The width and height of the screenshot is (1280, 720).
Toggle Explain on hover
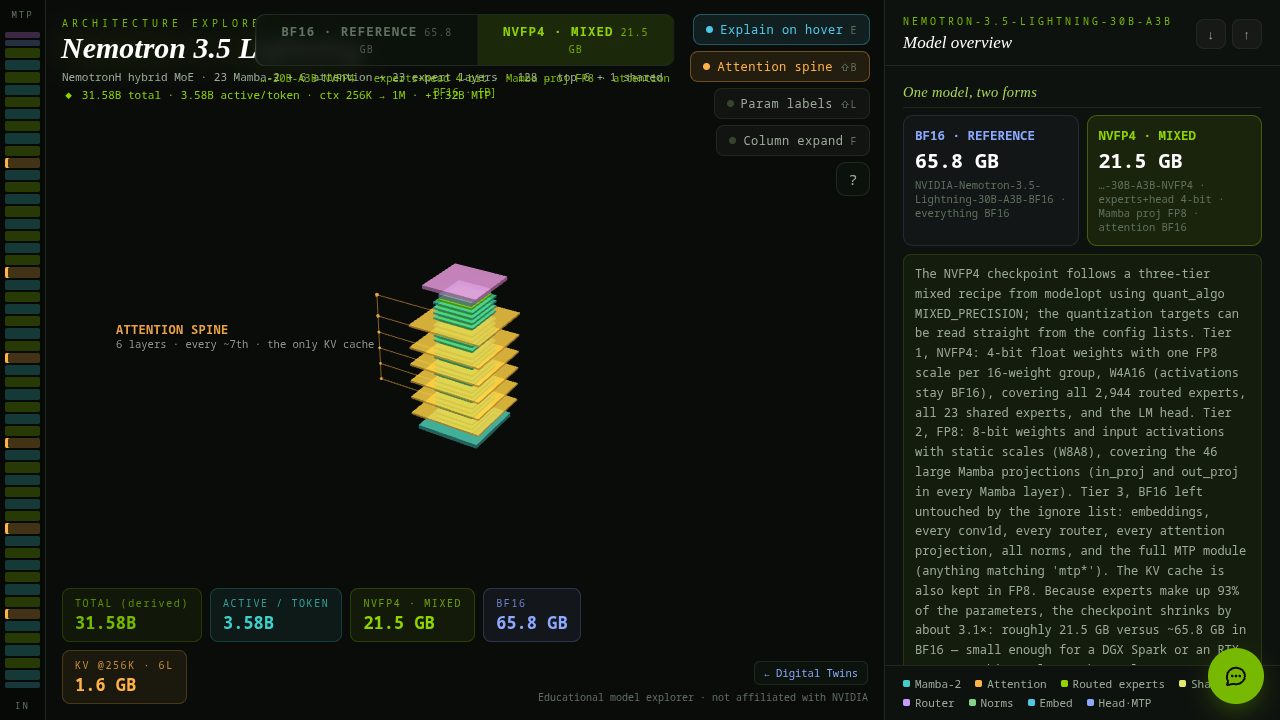point(781,30)
